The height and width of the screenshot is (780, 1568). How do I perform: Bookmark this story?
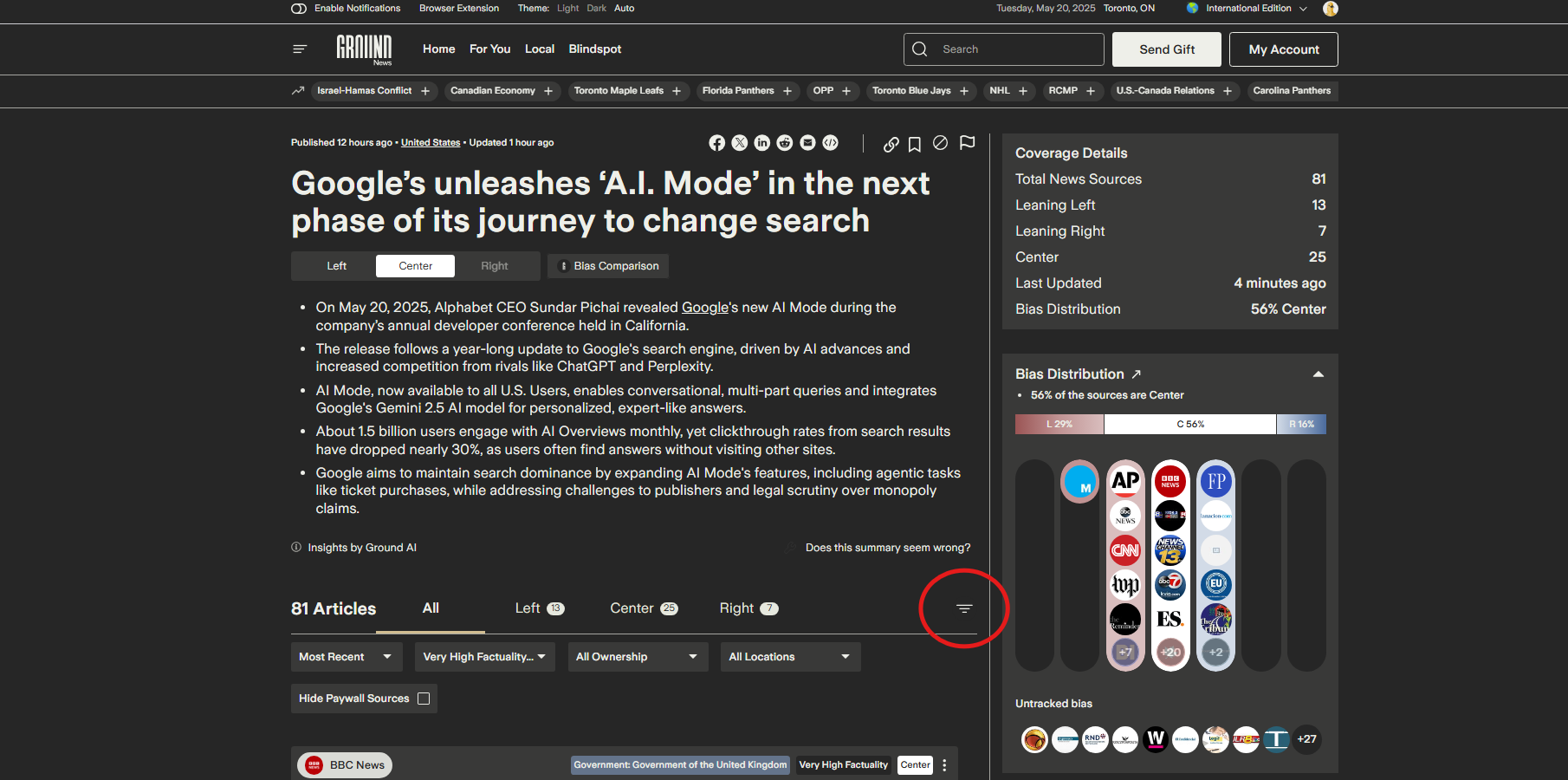[x=915, y=144]
